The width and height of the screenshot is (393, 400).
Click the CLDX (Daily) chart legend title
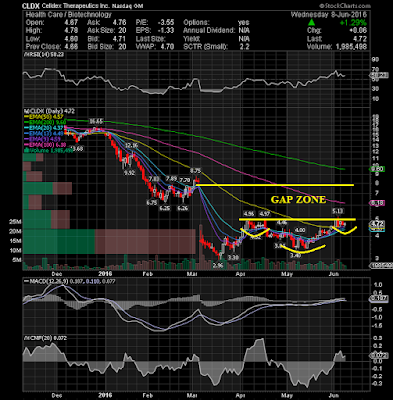48,111
